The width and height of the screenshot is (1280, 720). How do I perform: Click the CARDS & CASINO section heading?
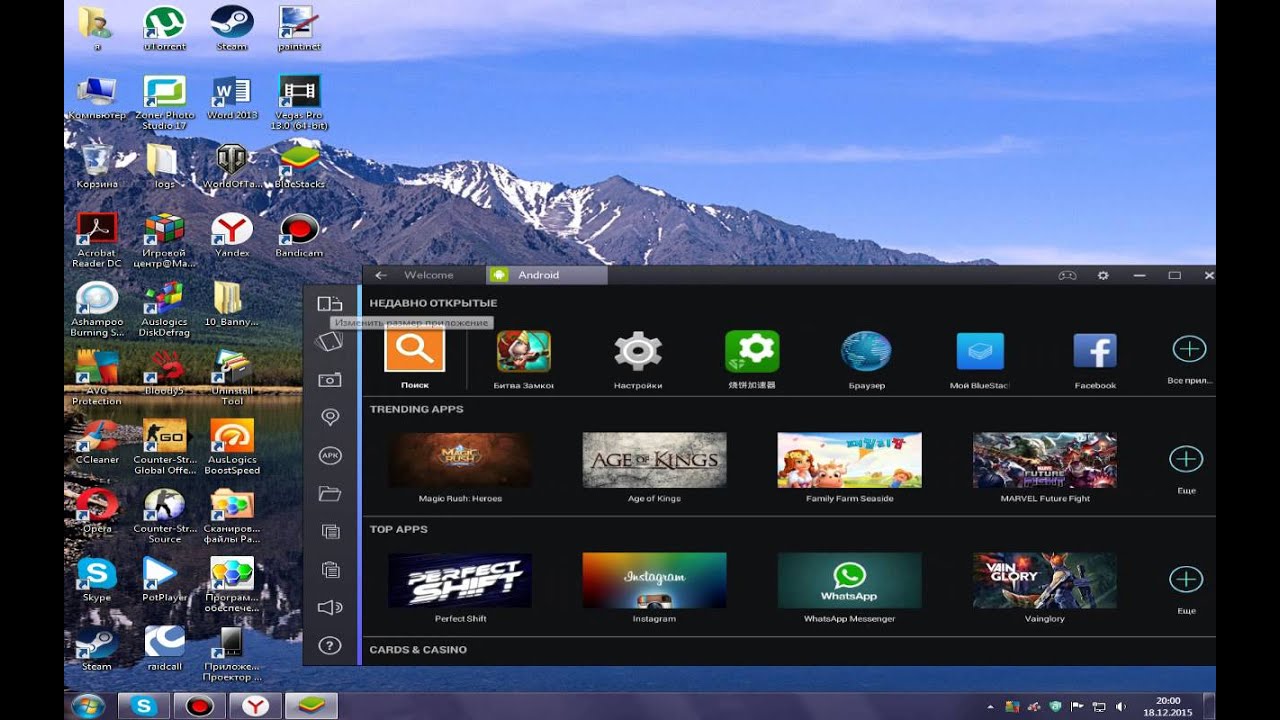(x=418, y=650)
